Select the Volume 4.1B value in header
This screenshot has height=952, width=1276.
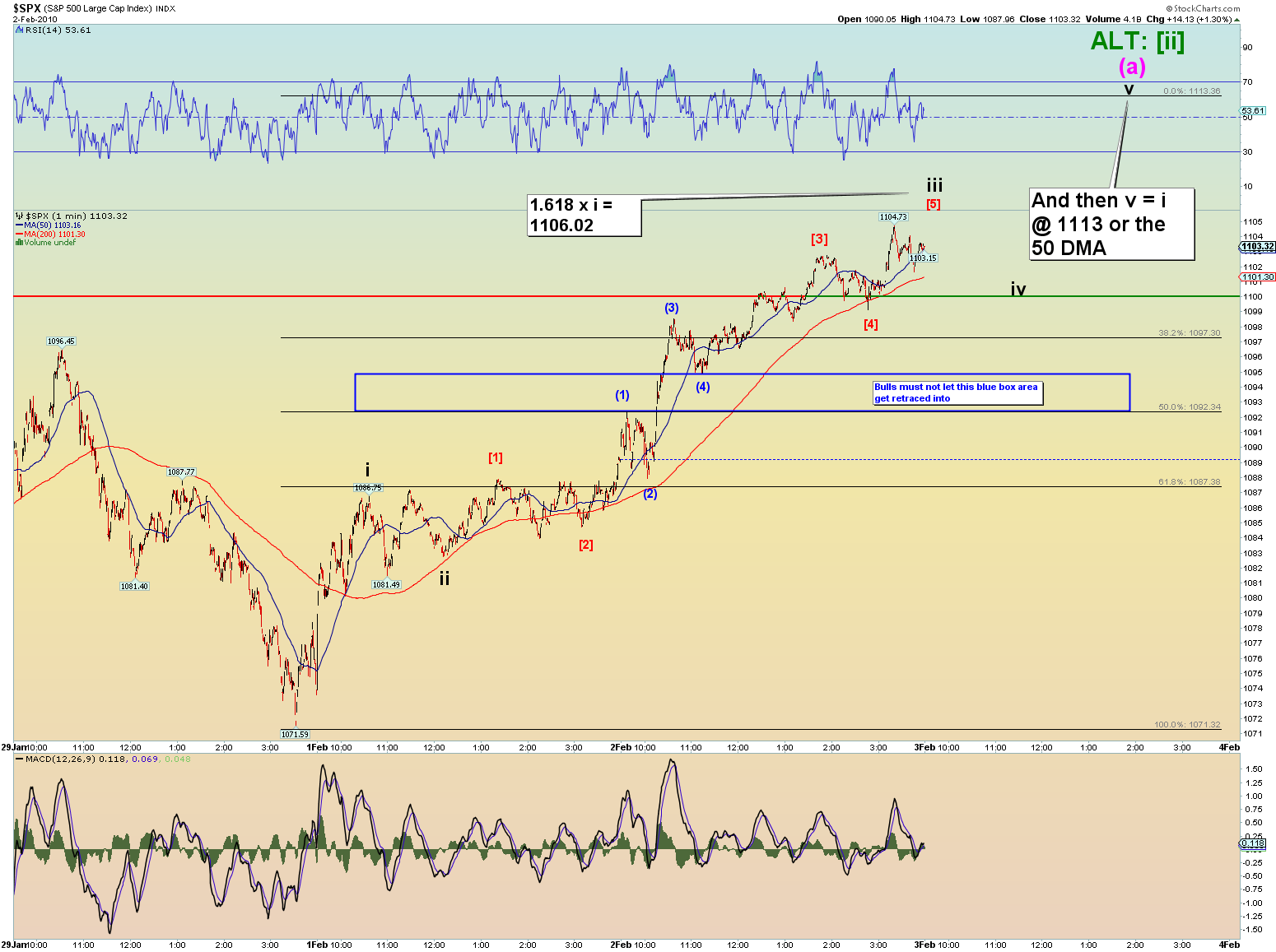coord(1114,19)
